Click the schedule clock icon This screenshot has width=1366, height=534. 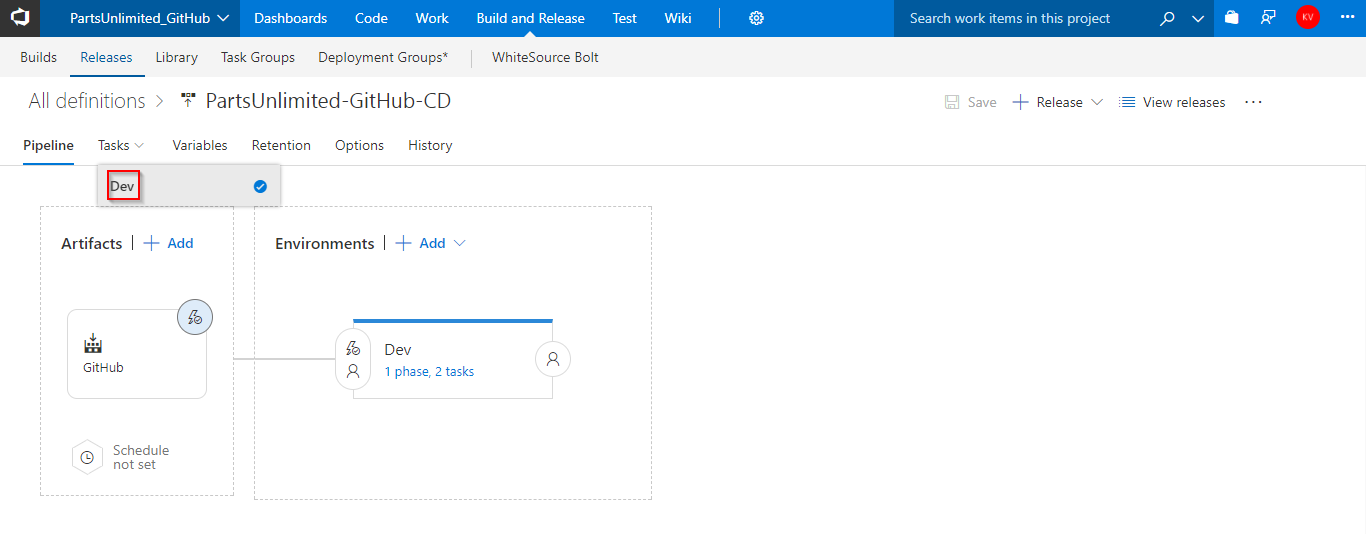(87, 457)
